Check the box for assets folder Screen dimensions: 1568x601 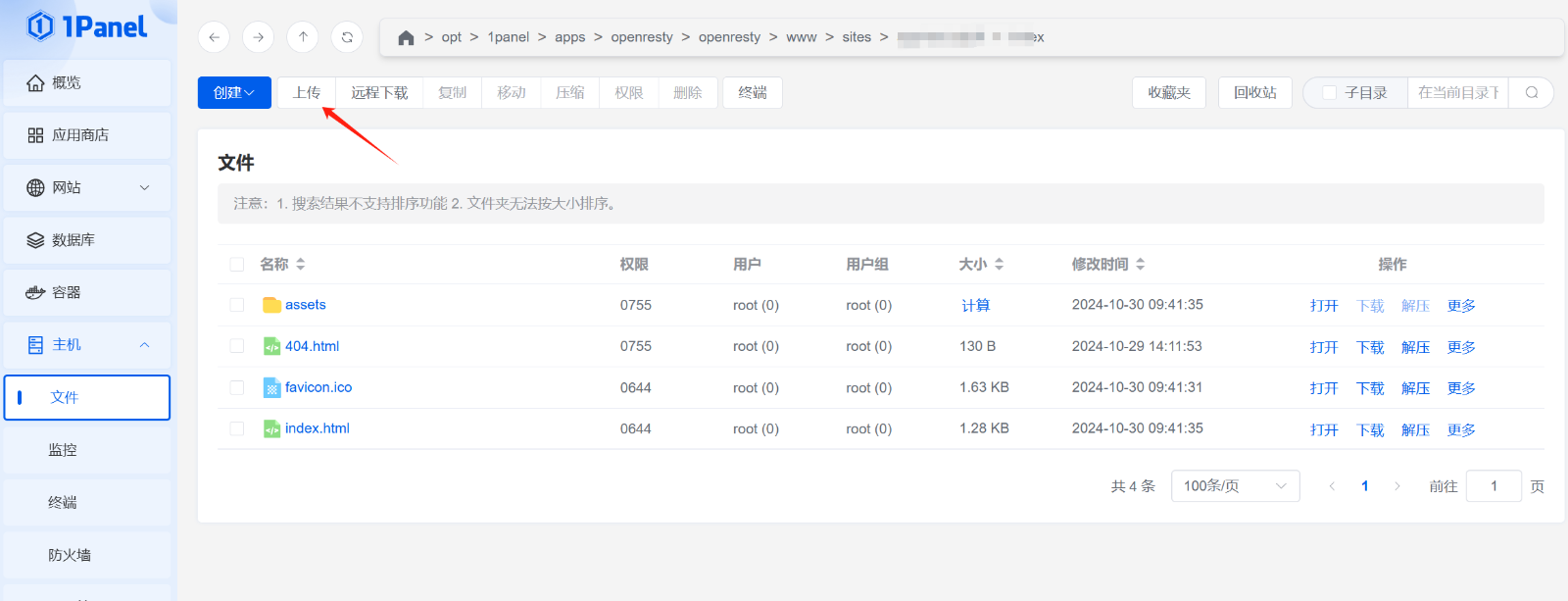[237, 305]
